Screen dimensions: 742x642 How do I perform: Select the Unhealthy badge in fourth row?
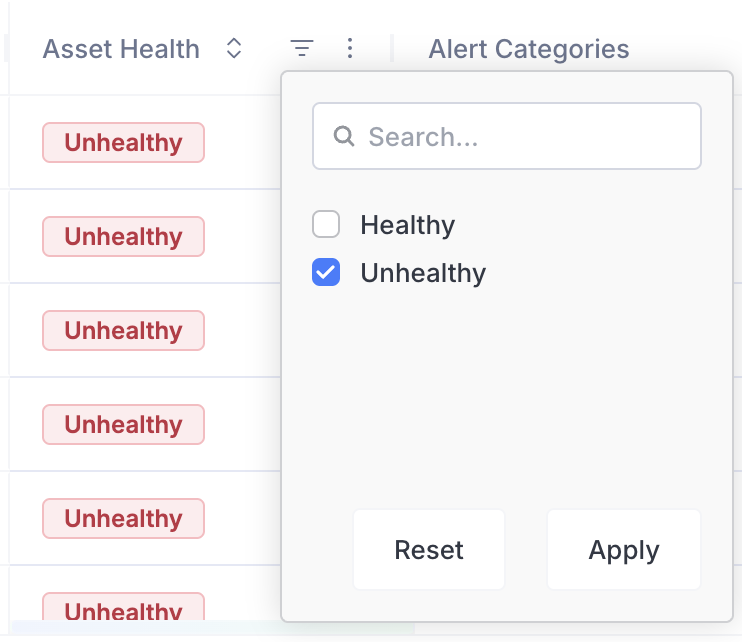tap(123, 425)
